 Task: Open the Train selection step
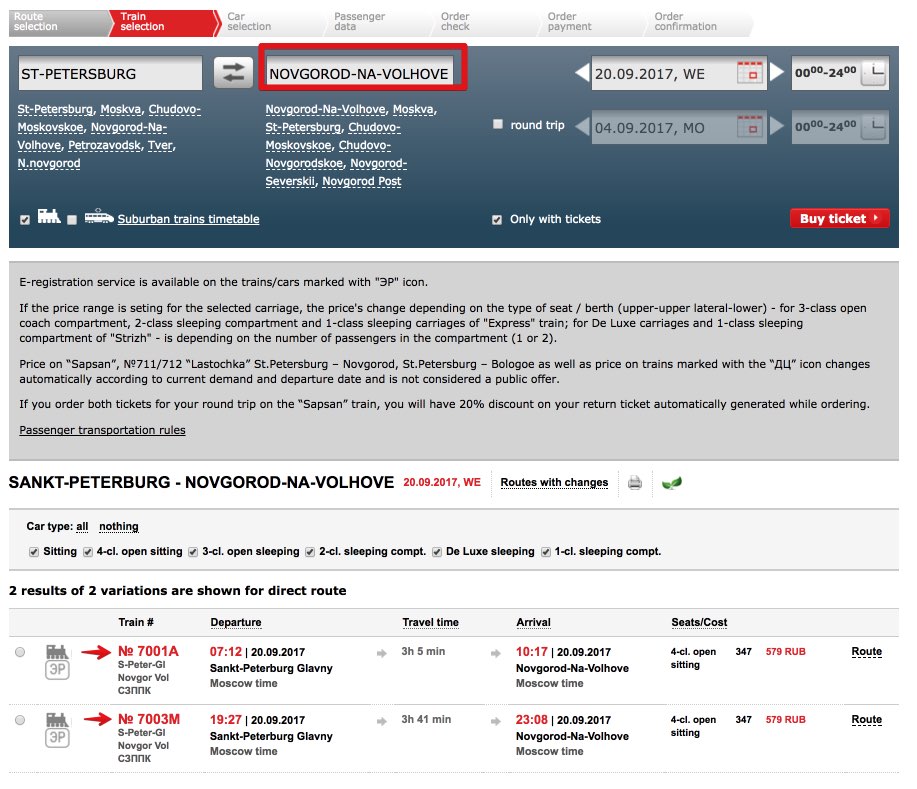point(163,22)
